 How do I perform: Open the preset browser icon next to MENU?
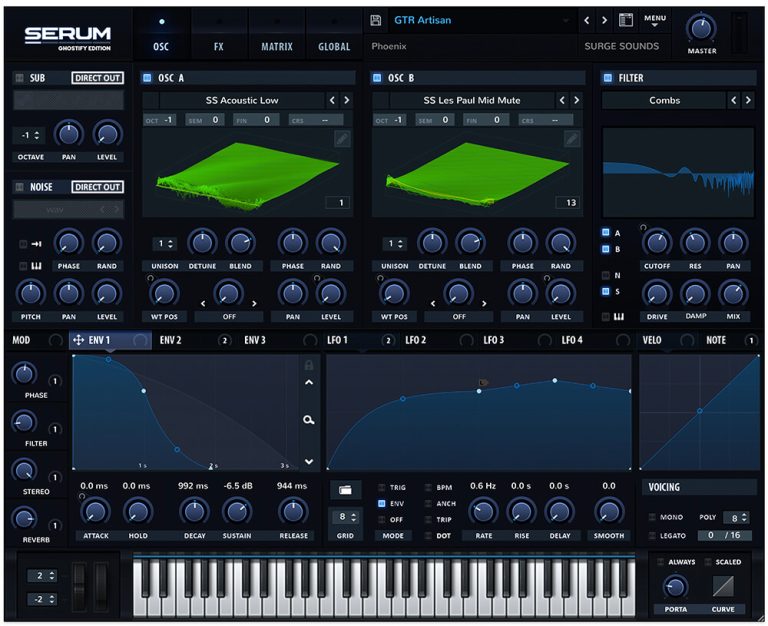(625, 20)
